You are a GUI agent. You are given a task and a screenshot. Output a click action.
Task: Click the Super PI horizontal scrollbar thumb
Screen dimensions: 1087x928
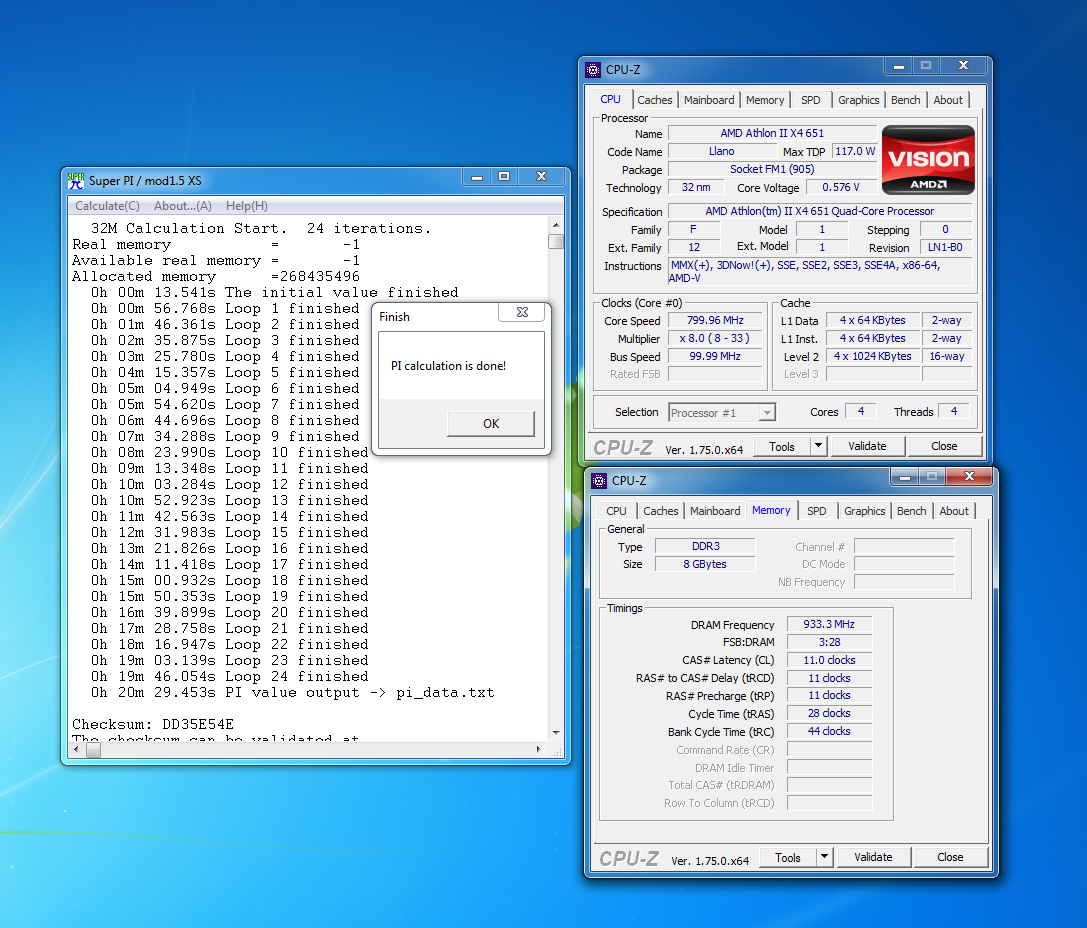(94, 750)
